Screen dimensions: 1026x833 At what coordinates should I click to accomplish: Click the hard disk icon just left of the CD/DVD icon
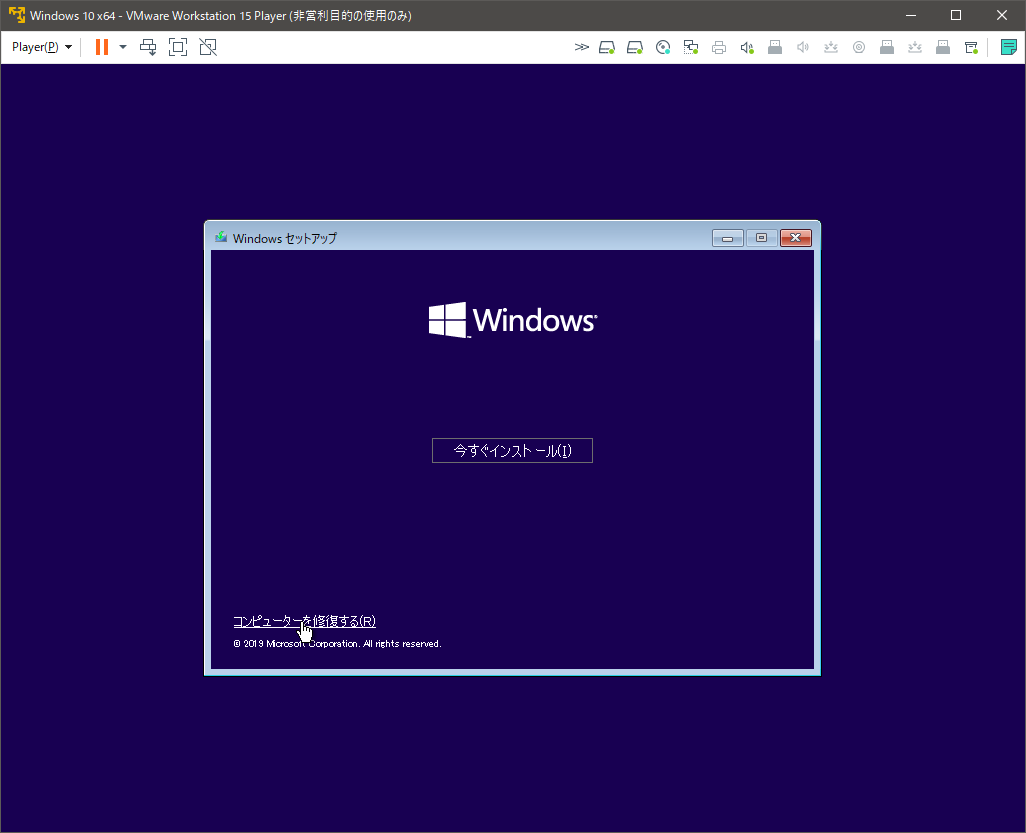coord(635,47)
